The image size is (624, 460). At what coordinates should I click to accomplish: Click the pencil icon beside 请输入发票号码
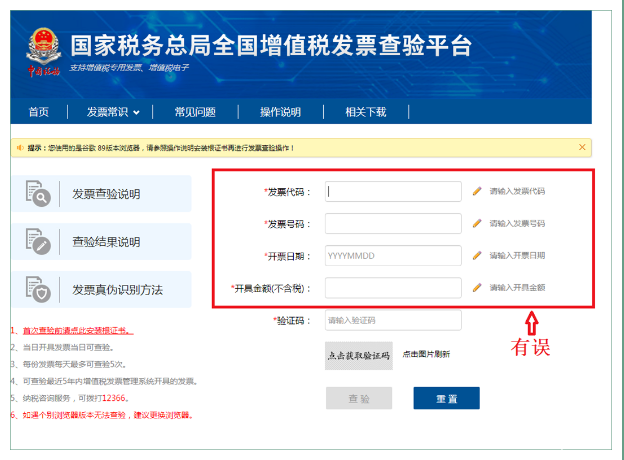click(x=477, y=223)
